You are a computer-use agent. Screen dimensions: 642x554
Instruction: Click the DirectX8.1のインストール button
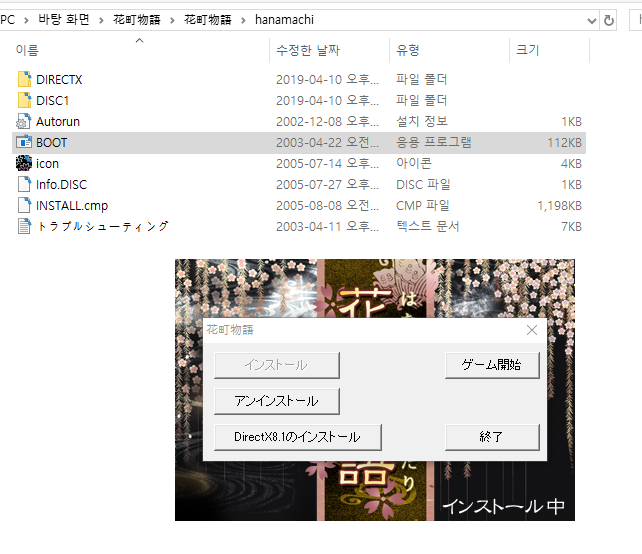tap(298, 437)
